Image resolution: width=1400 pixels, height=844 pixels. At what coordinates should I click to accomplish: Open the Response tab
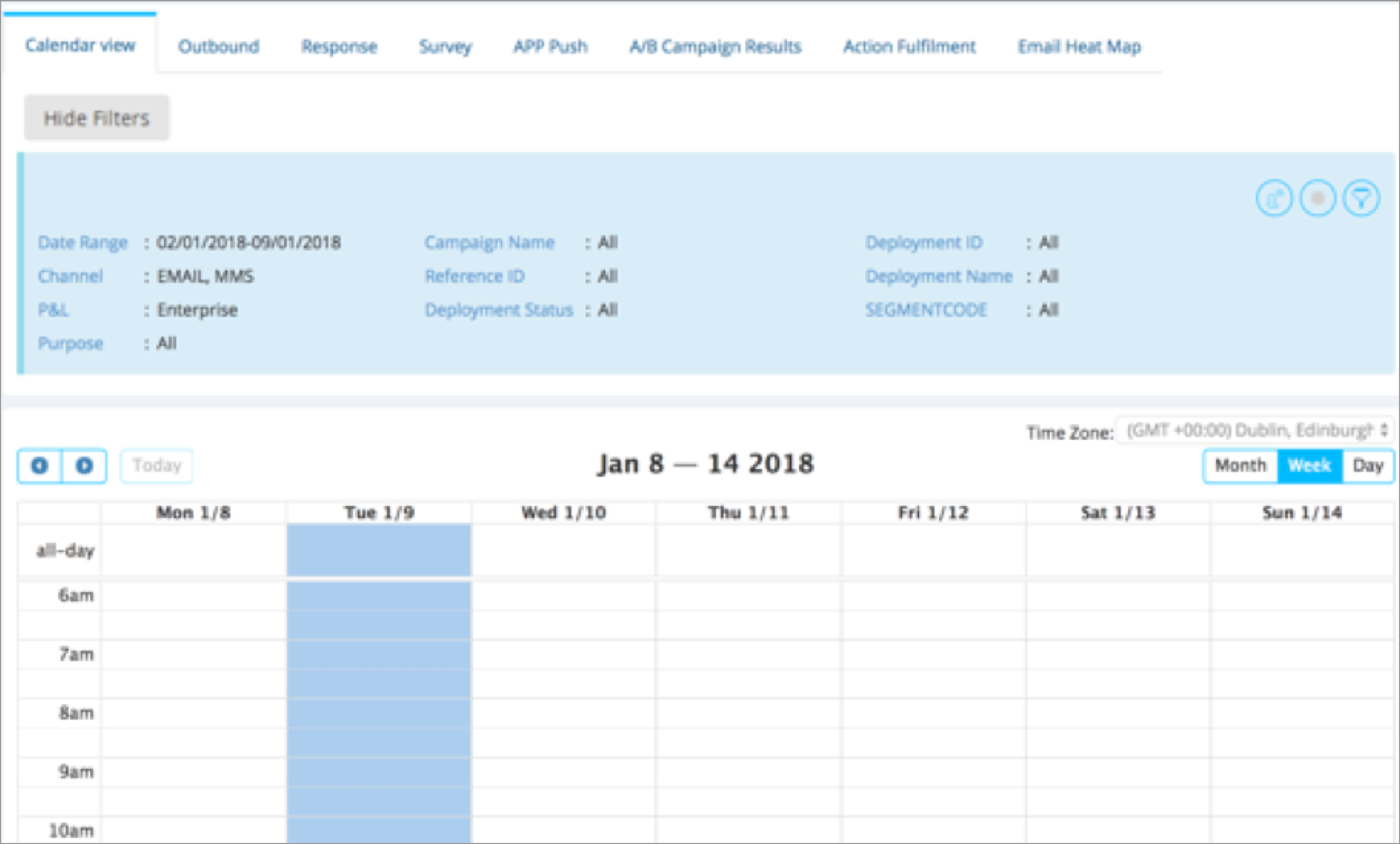339,46
